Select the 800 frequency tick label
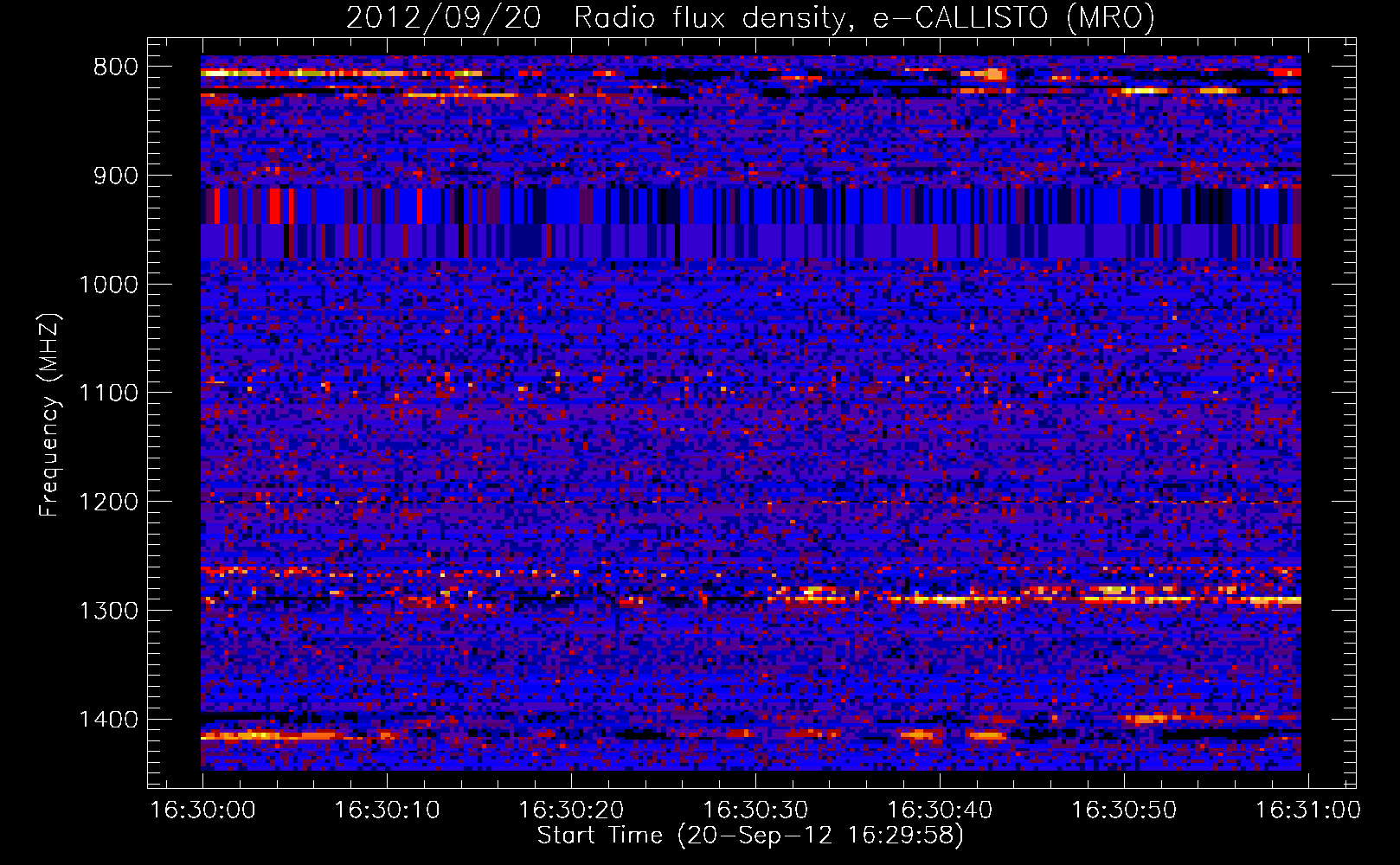The width and height of the screenshot is (1400, 865). [x=116, y=67]
